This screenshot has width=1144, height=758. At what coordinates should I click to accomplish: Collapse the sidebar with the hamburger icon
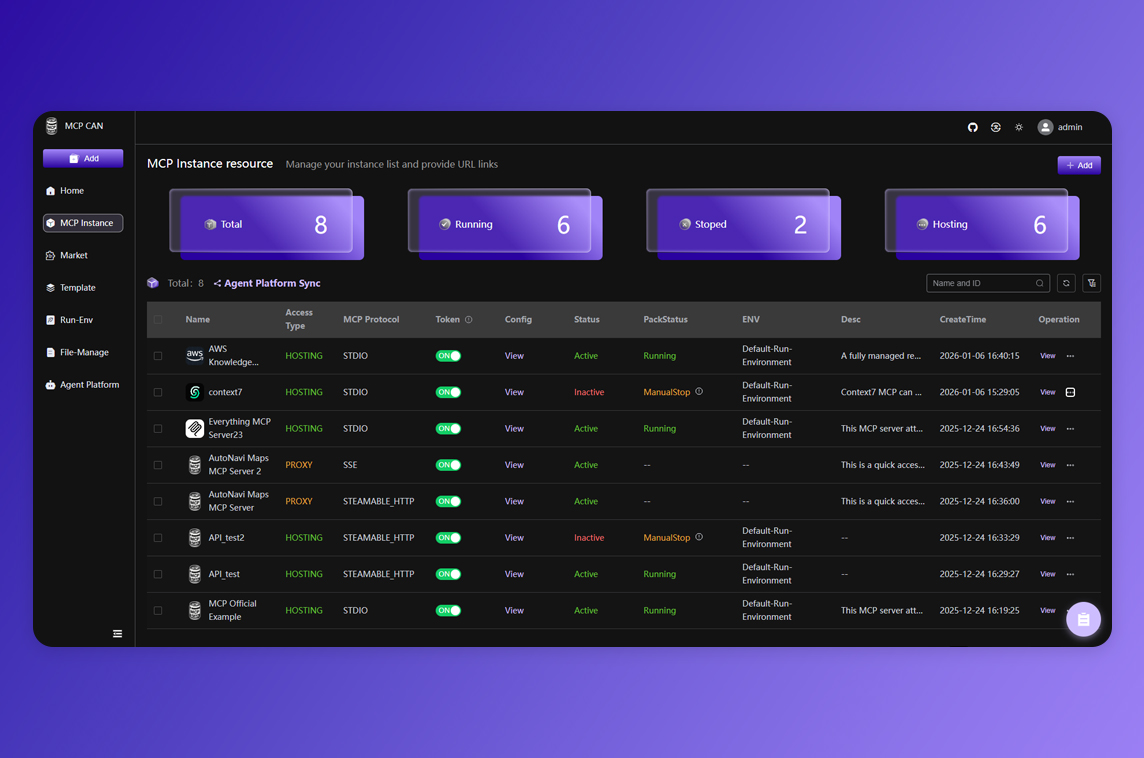(x=117, y=633)
